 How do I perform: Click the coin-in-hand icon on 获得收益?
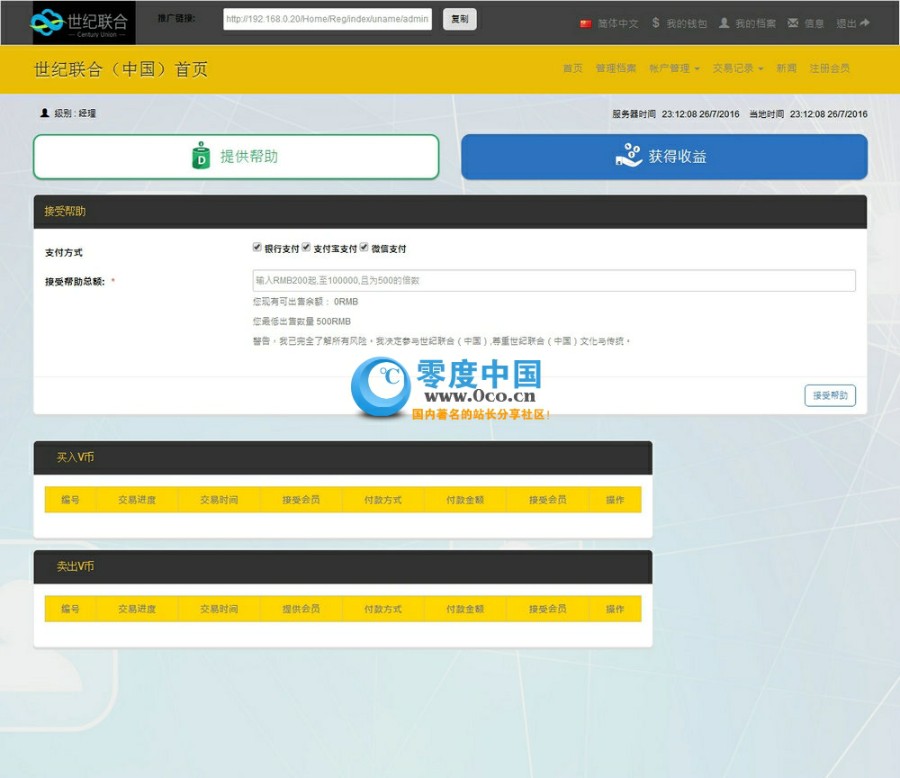[x=629, y=155]
